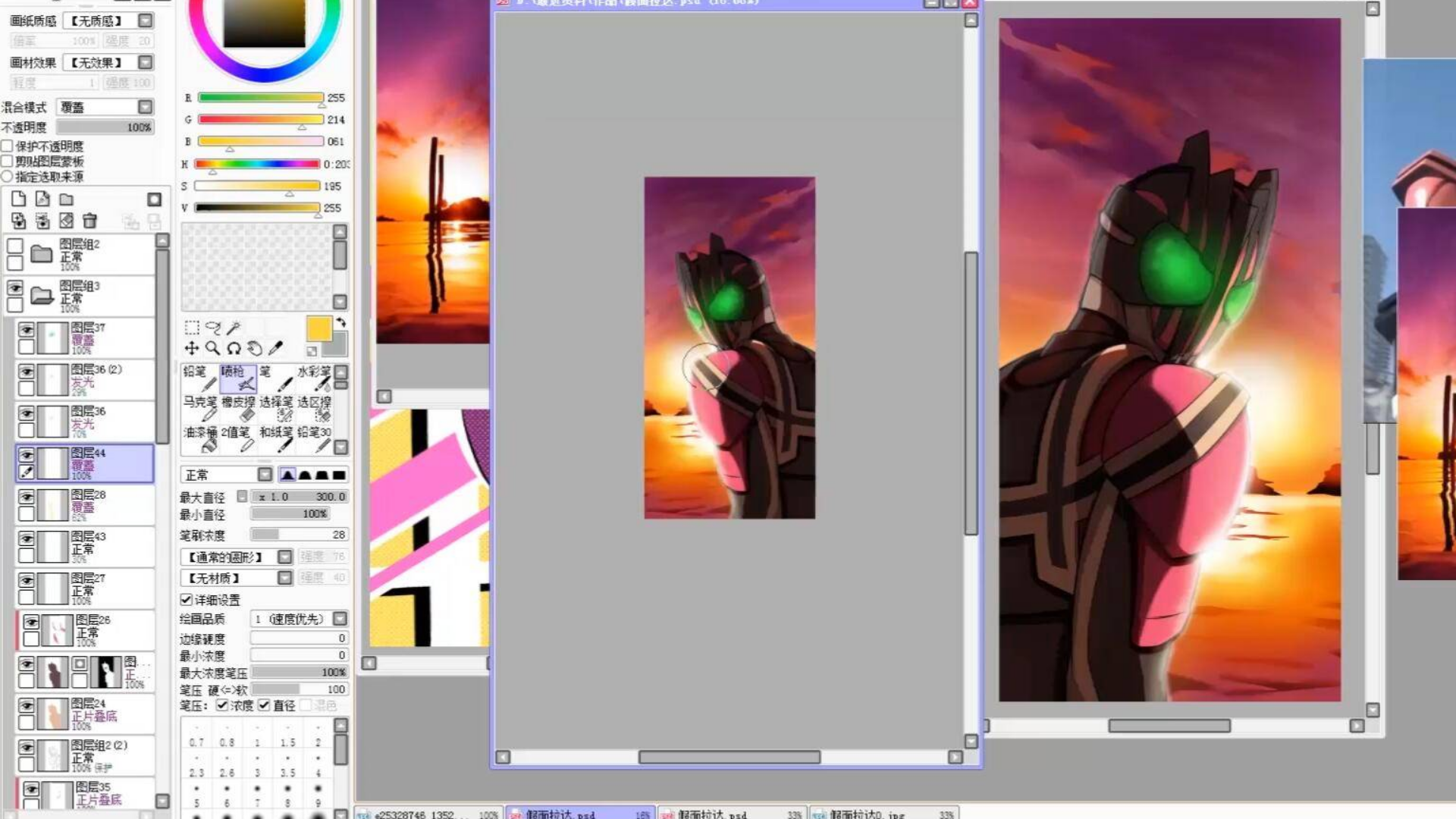Hide layer 图层36 (2)
Viewport: 1456px width, 819px height.
27,372
